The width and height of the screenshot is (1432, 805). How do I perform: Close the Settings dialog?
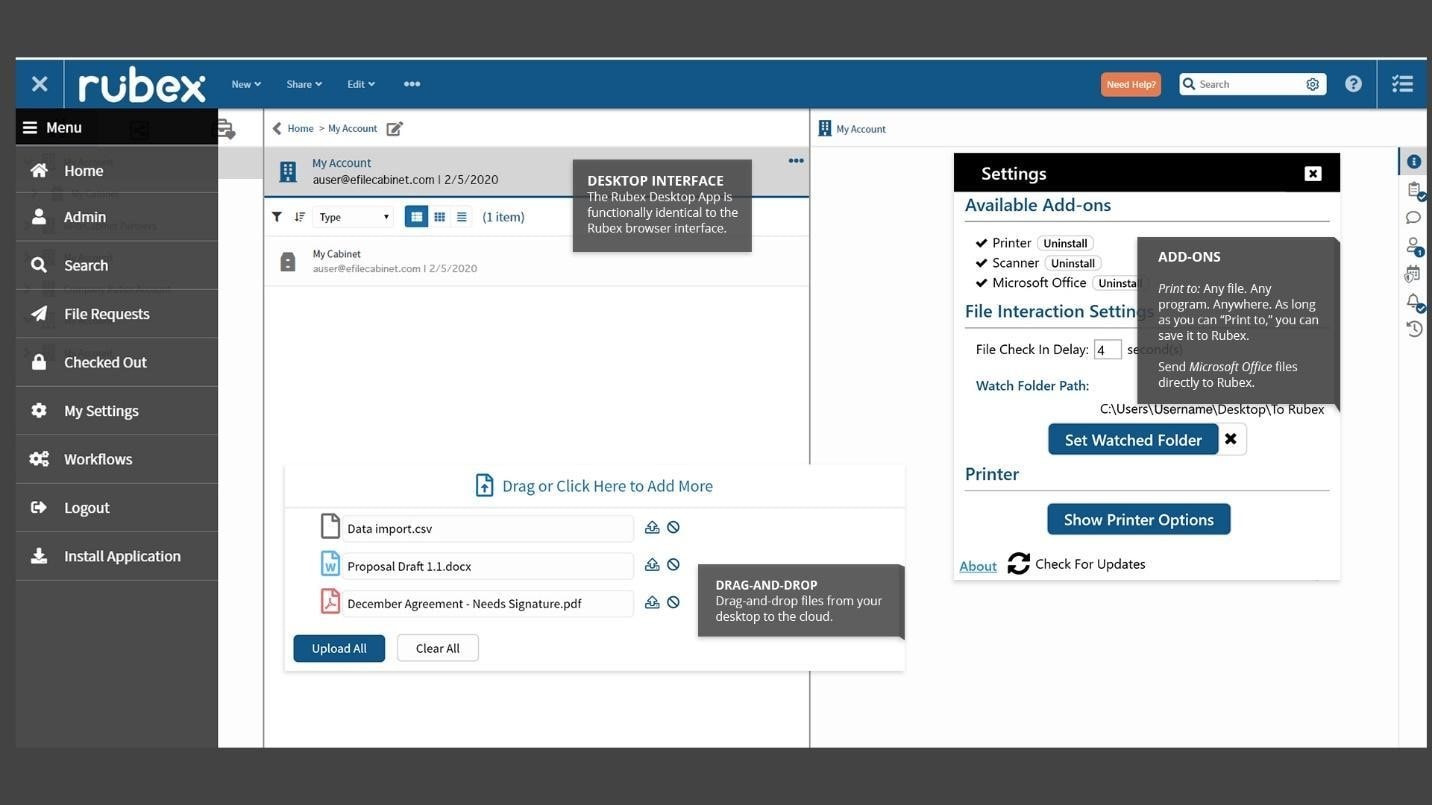[x=1313, y=173]
